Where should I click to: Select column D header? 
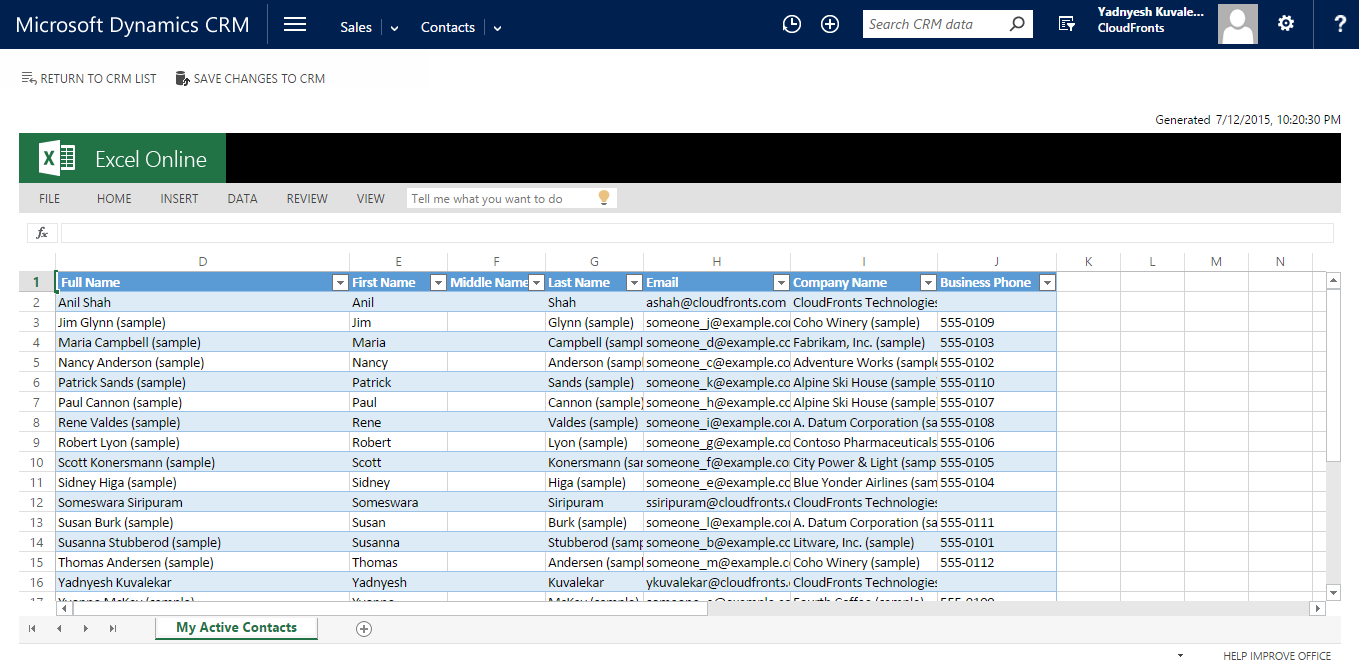(203, 262)
